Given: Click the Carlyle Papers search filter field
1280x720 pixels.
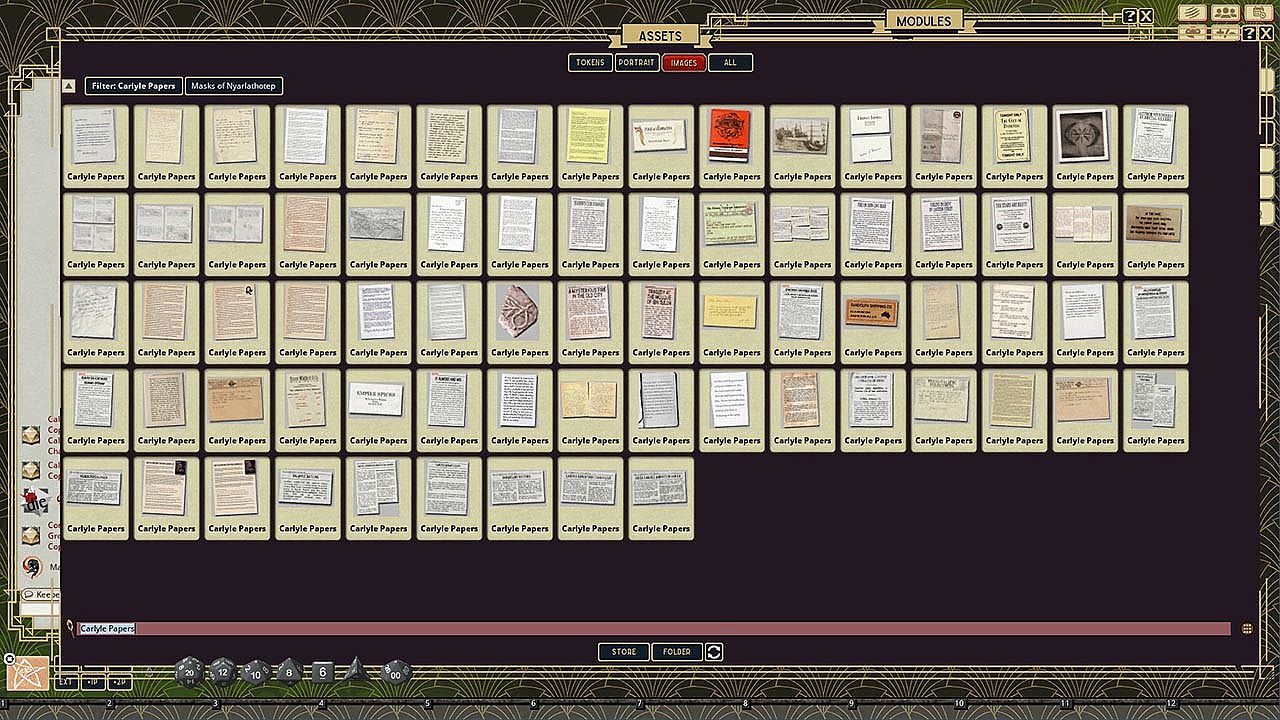Looking at the screenshot, I should (655, 629).
